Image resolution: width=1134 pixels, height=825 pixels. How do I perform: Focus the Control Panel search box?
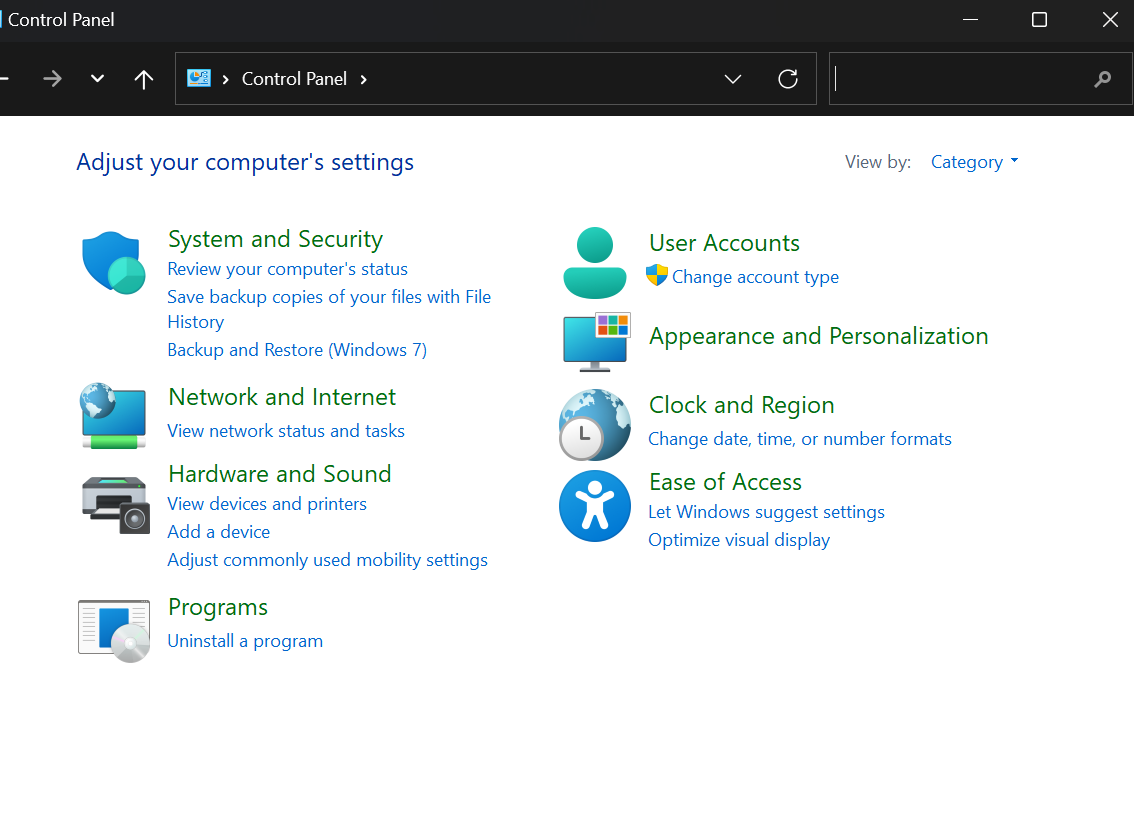[960, 79]
